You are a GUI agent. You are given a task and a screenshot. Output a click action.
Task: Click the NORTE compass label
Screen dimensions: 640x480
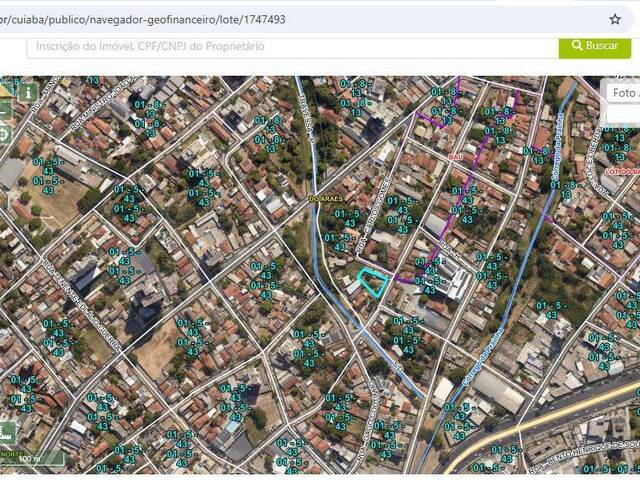(x=11, y=454)
